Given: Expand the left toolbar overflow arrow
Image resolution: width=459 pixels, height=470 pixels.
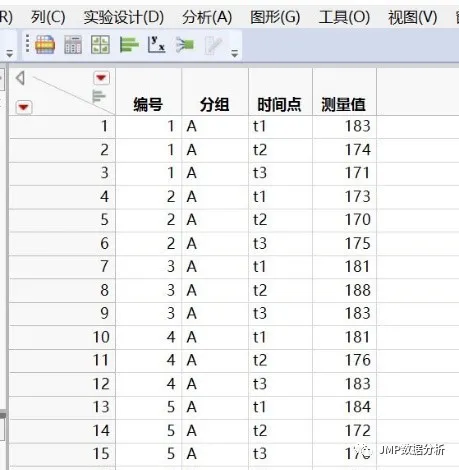Looking at the screenshot, I should coord(10,53).
